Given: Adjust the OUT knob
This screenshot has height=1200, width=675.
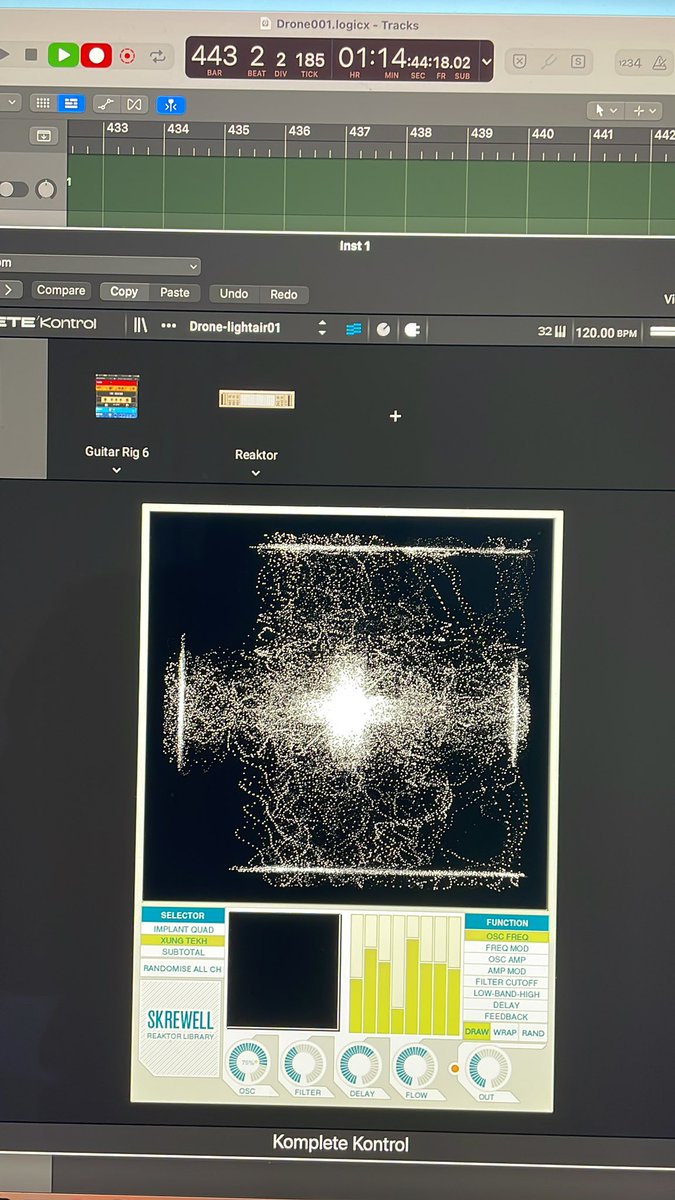Looking at the screenshot, I should point(487,1067).
